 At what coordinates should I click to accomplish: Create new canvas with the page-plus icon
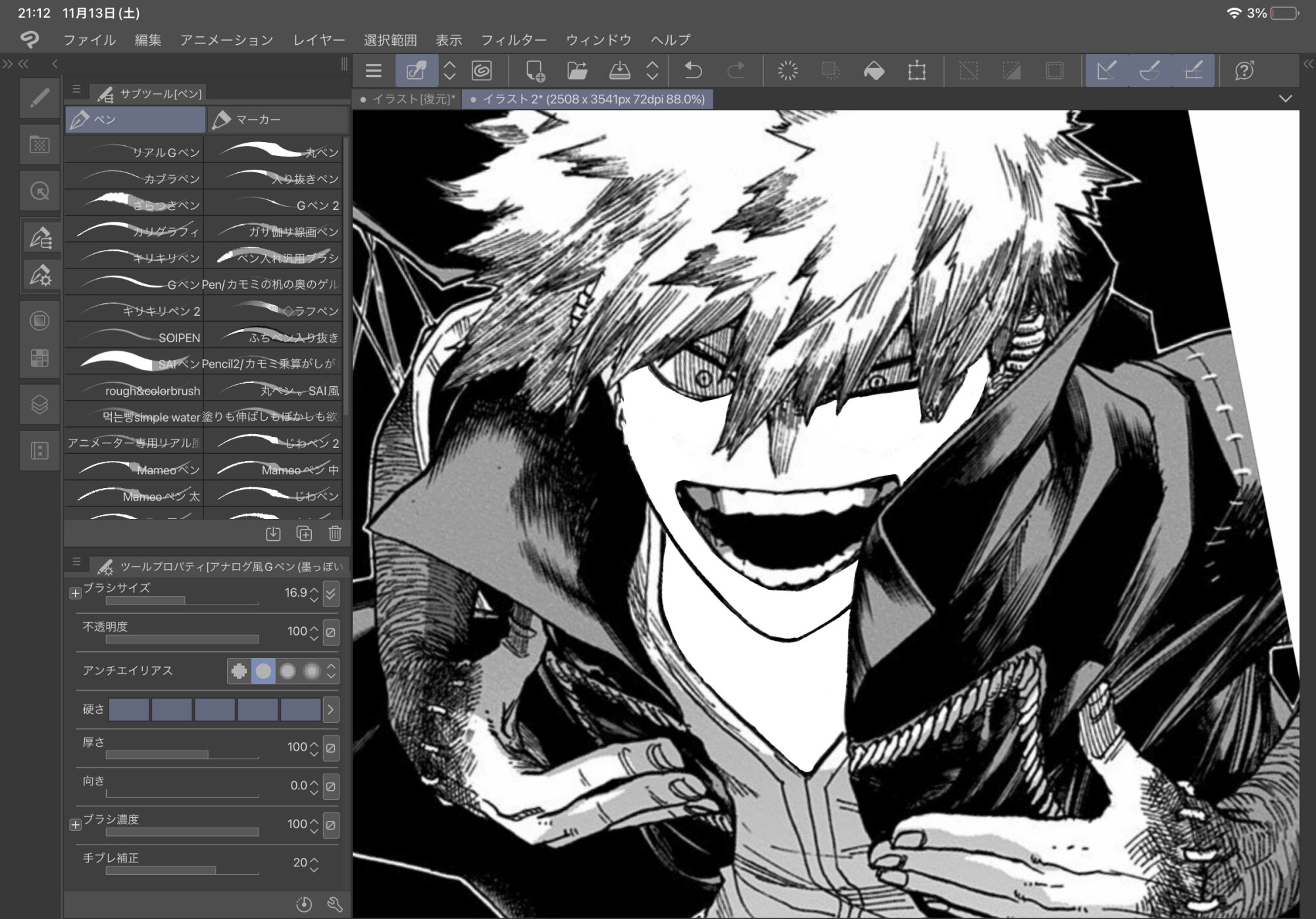coord(535,70)
